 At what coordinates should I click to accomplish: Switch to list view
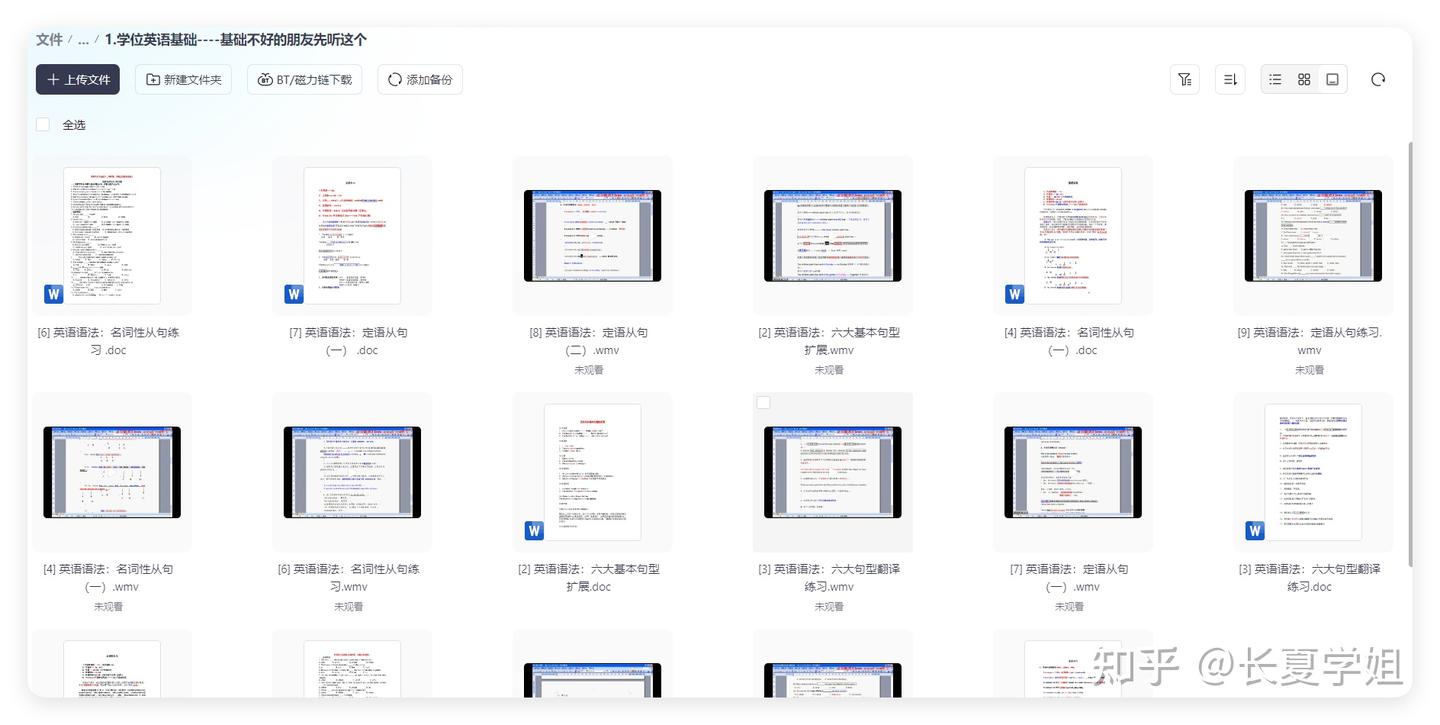(x=1275, y=80)
